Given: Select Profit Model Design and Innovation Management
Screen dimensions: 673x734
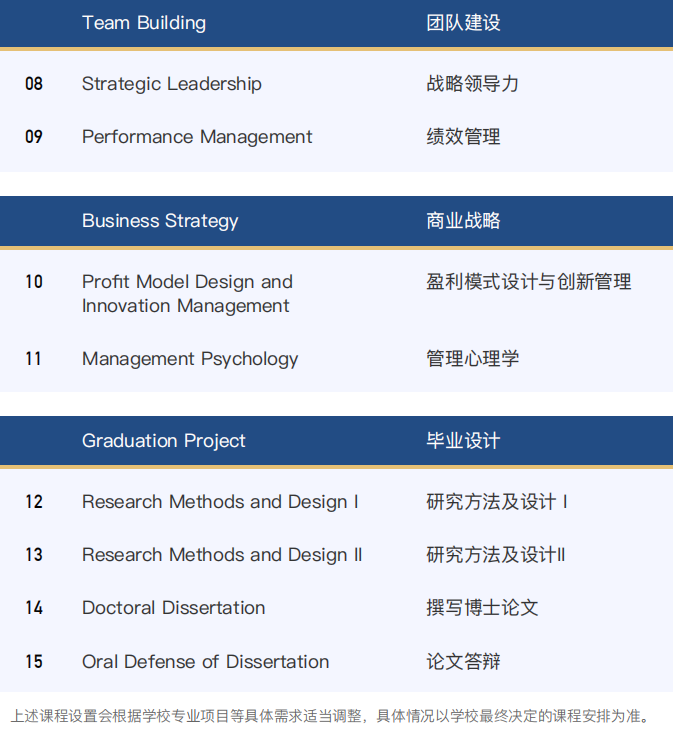Looking at the screenshot, I should (187, 294).
